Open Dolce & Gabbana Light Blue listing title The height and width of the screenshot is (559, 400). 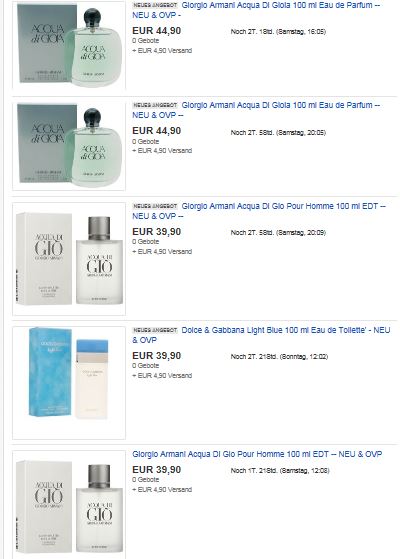[x=261, y=335]
